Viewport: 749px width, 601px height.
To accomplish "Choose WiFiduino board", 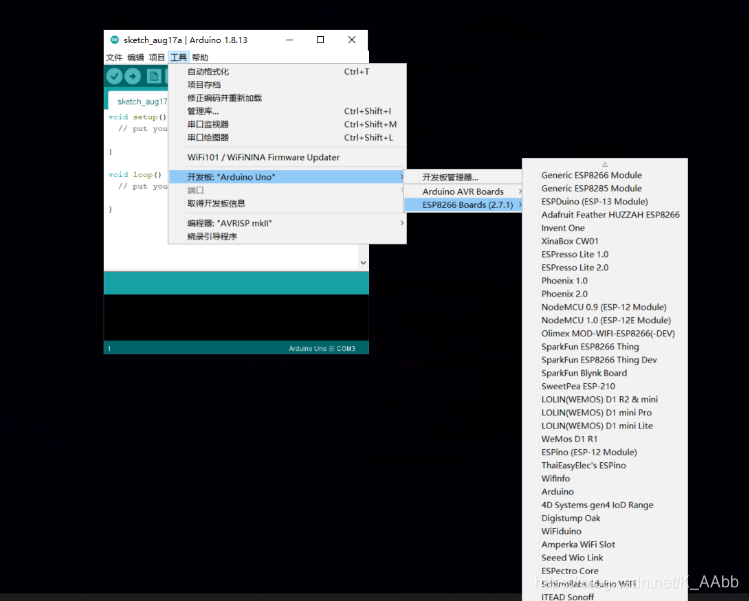I will click(x=605, y=531).
